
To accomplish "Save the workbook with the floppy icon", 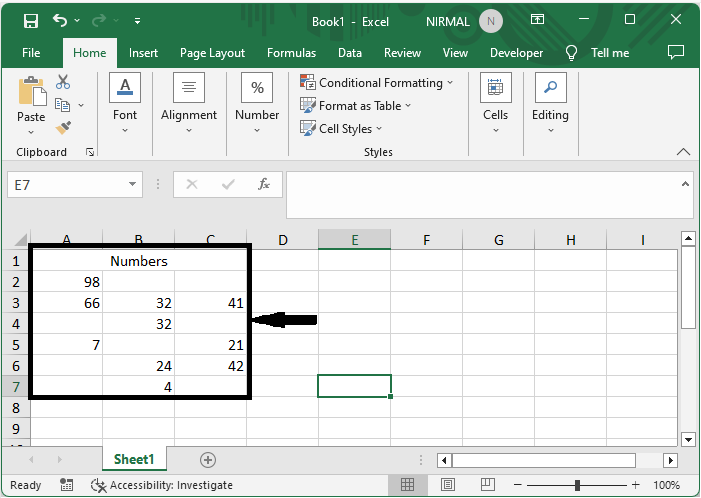I will click(30, 21).
